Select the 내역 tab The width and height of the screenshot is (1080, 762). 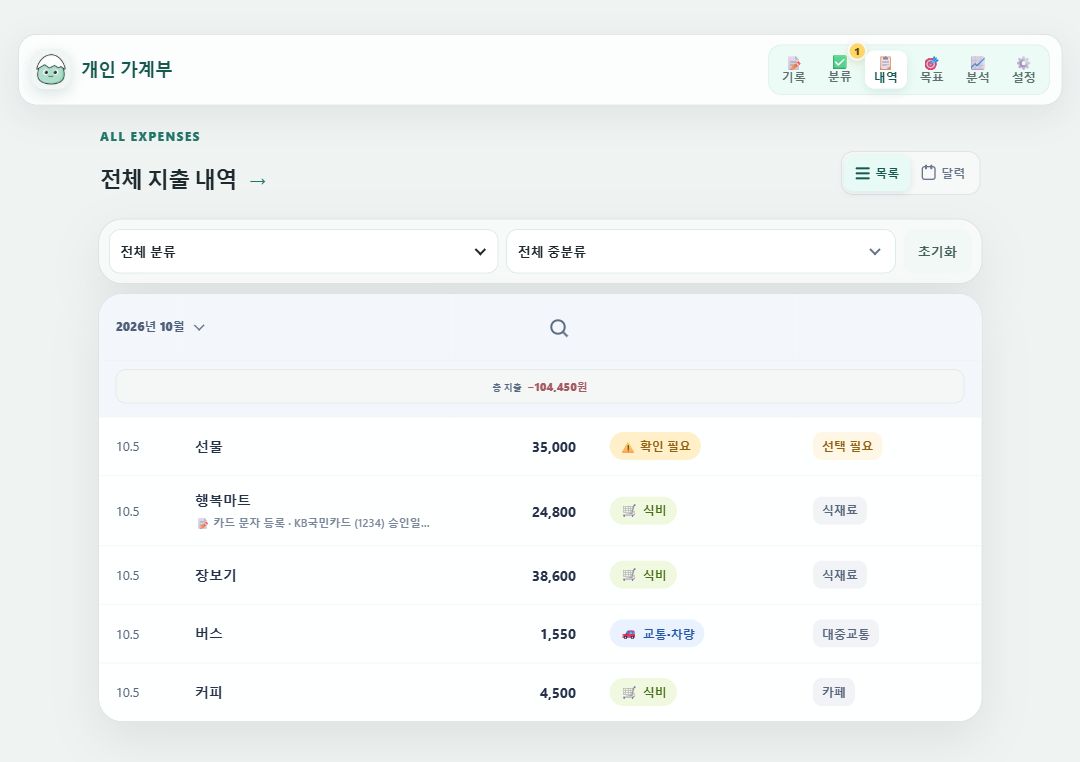point(885,70)
